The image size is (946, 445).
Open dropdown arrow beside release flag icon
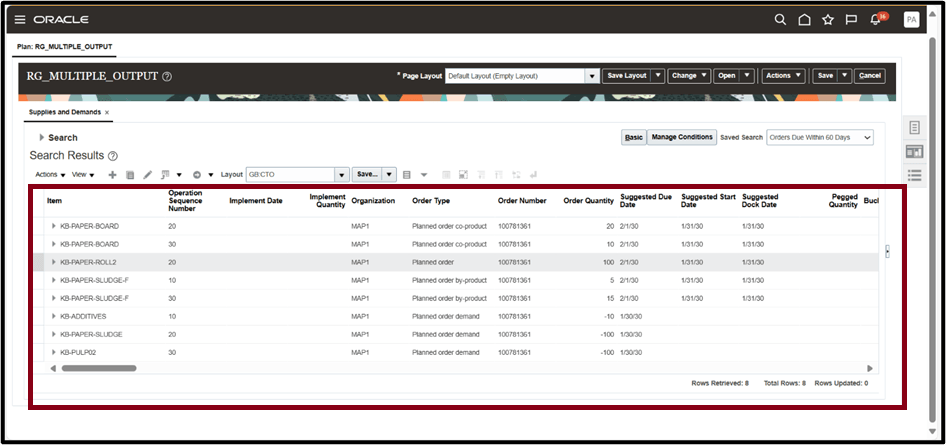[x=179, y=175]
